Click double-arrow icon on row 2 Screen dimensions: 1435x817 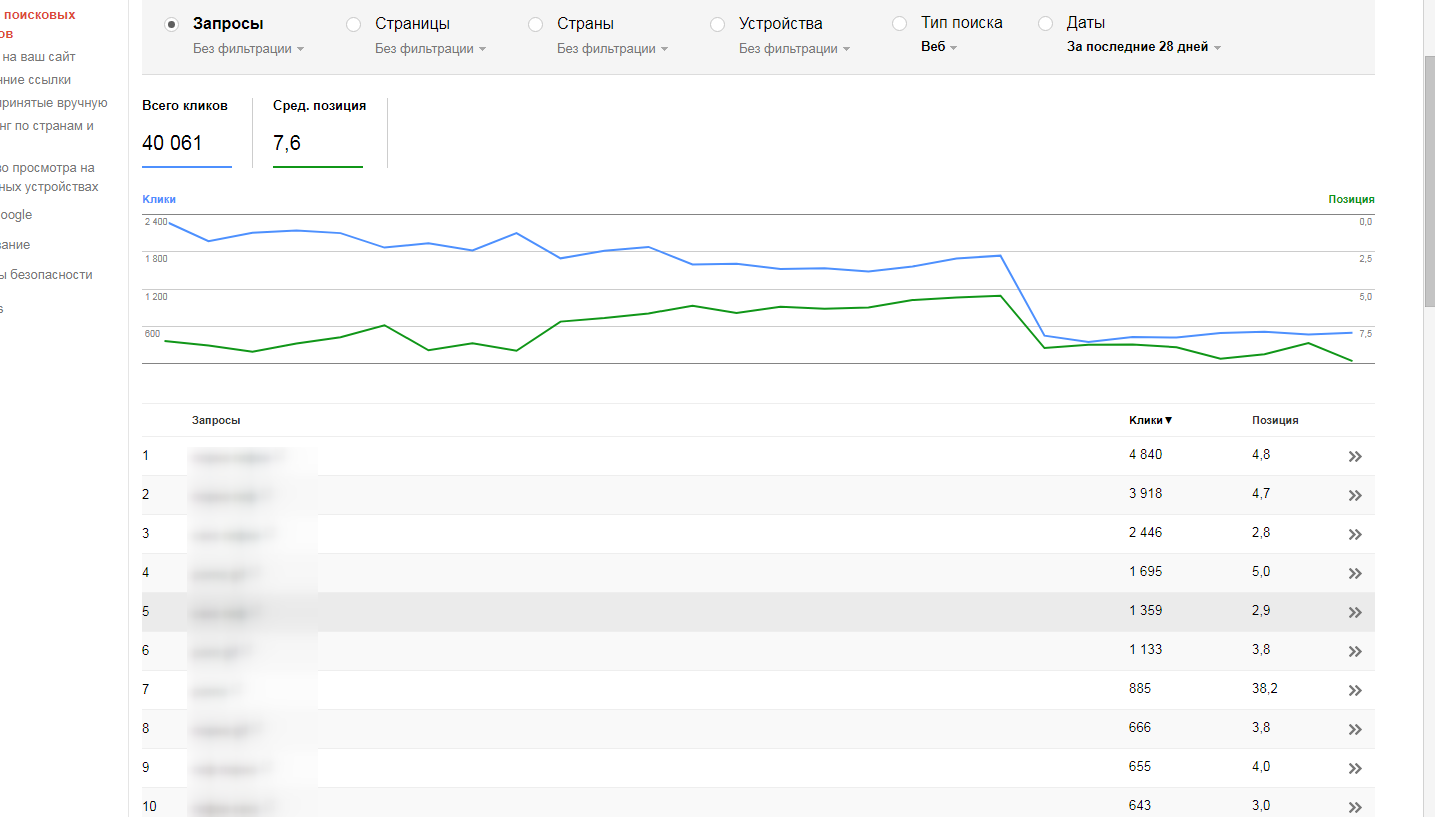pyautogui.click(x=1355, y=495)
